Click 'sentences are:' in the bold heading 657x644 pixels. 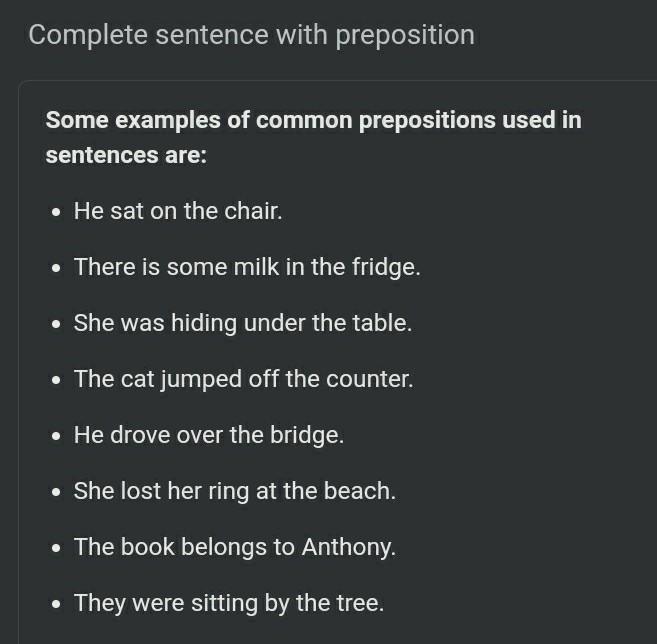pos(125,156)
